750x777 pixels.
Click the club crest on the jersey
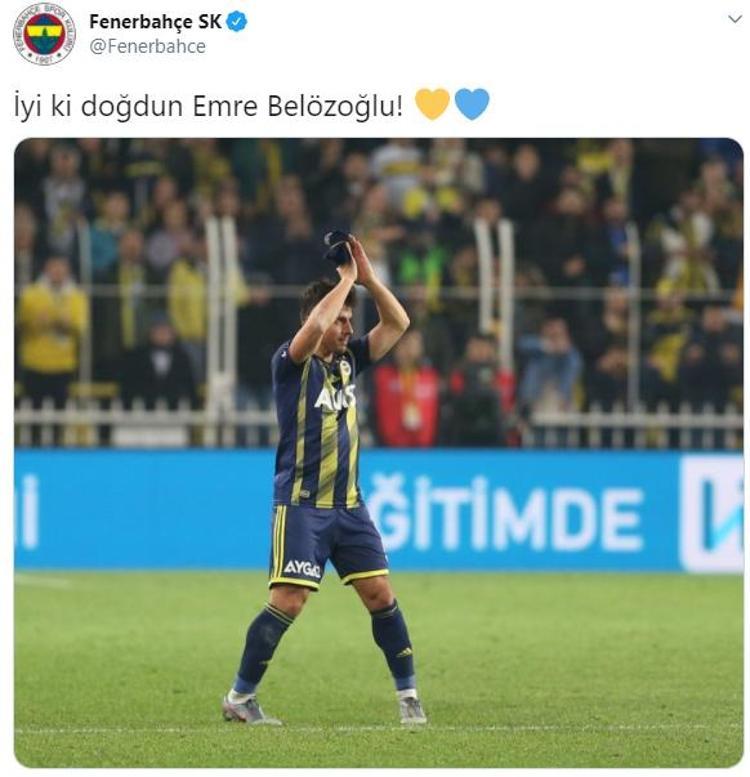pyautogui.click(x=345, y=368)
